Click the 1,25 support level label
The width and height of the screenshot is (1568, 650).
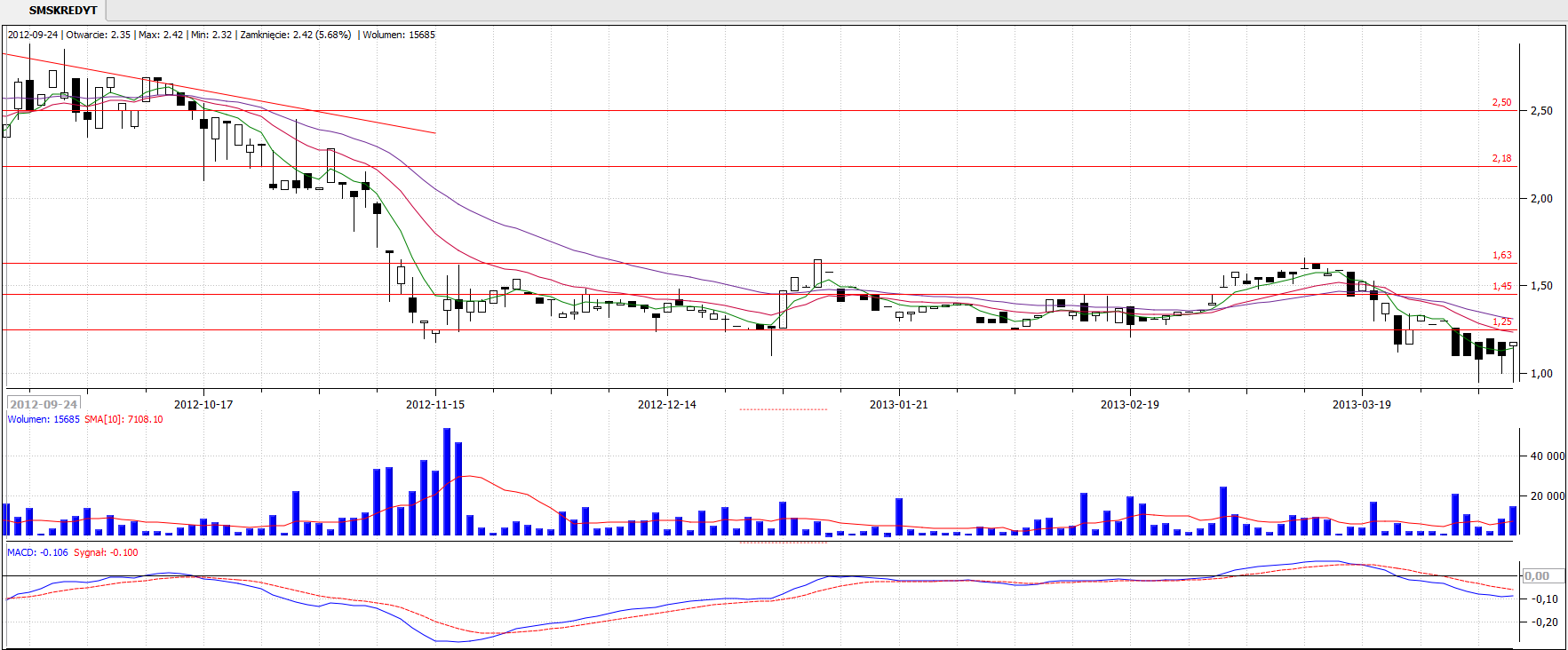1501,322
